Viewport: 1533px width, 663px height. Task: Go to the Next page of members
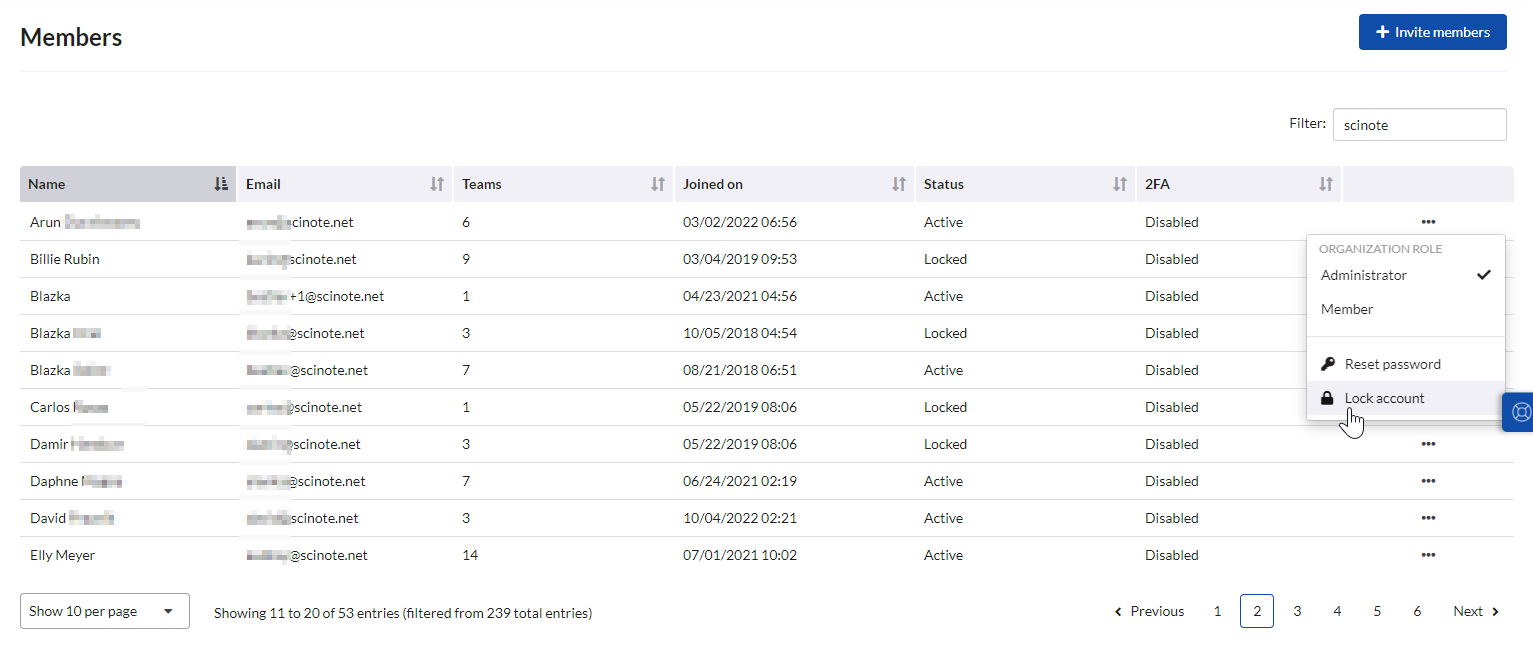[x=1476, y=611]
